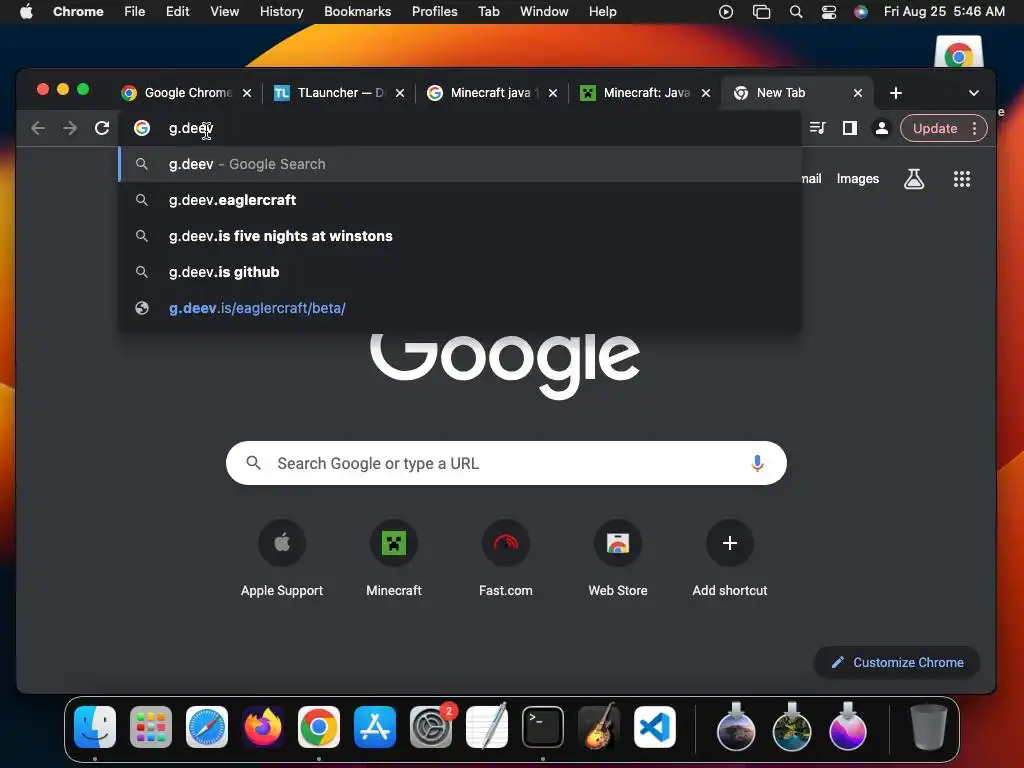Open System Settings from the Dock

(431, 727)
